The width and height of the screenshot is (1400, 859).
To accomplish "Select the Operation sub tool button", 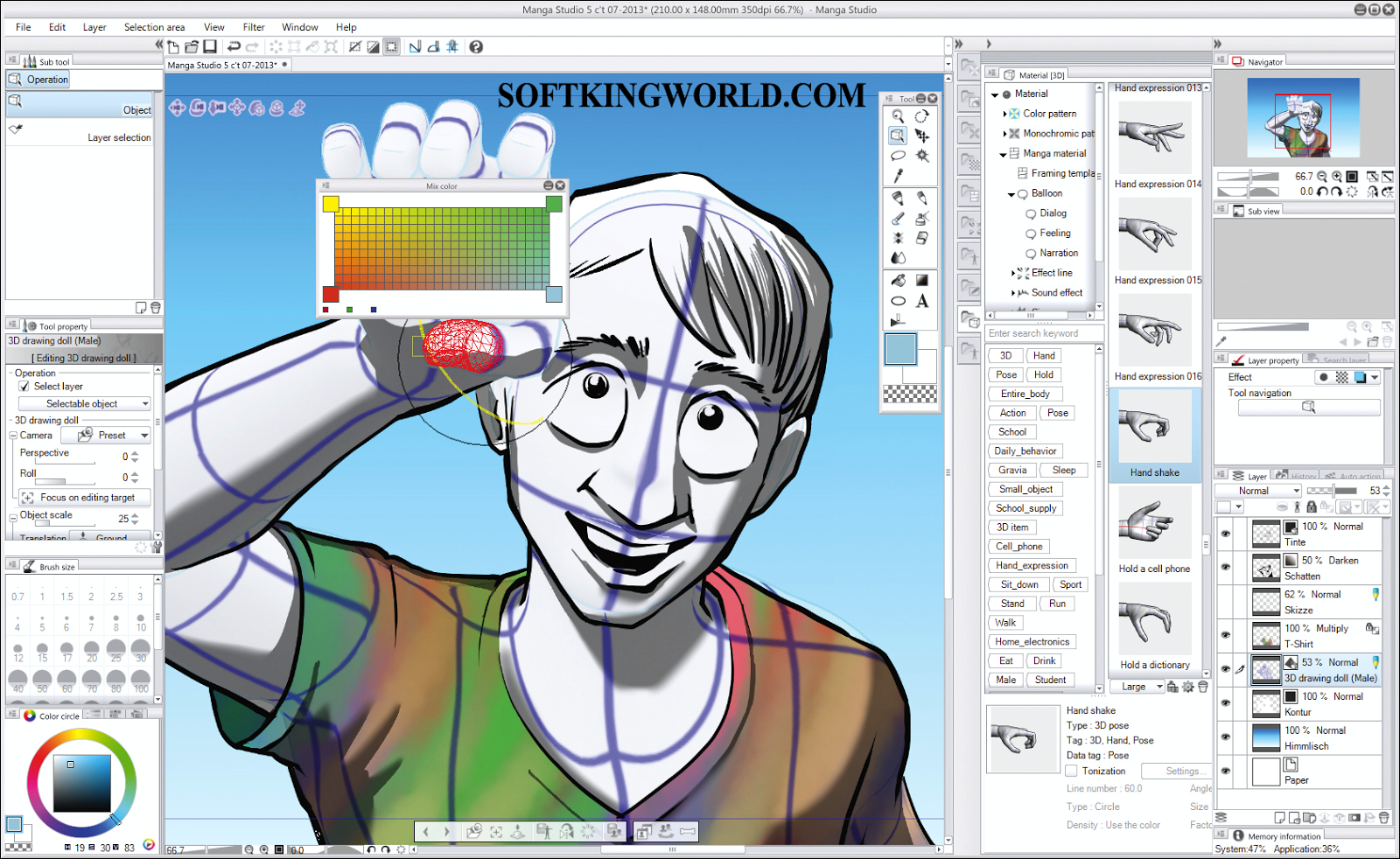I will (x=38, y=80).
